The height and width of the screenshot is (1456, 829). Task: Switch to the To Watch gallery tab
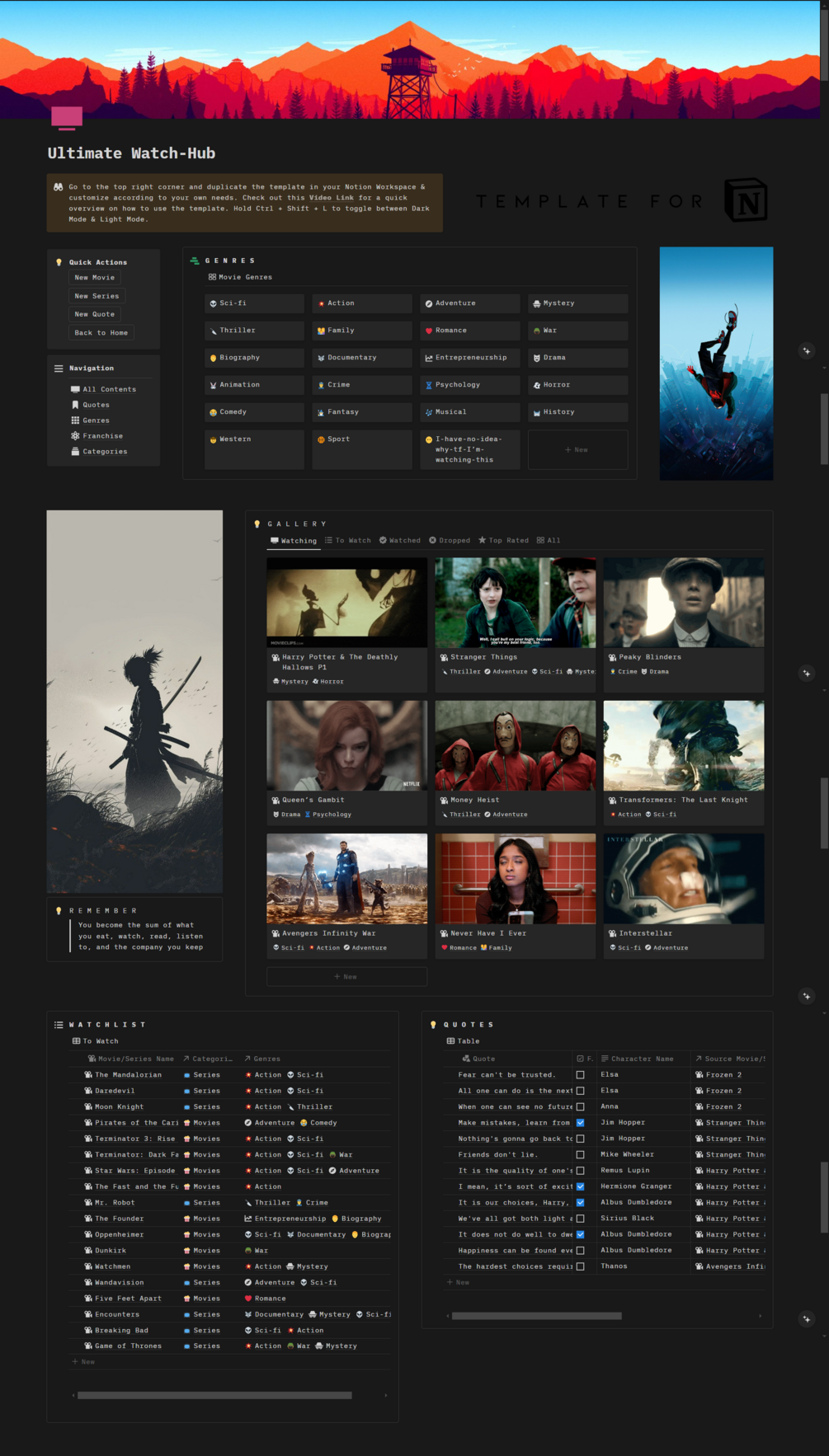click(348, 541)
